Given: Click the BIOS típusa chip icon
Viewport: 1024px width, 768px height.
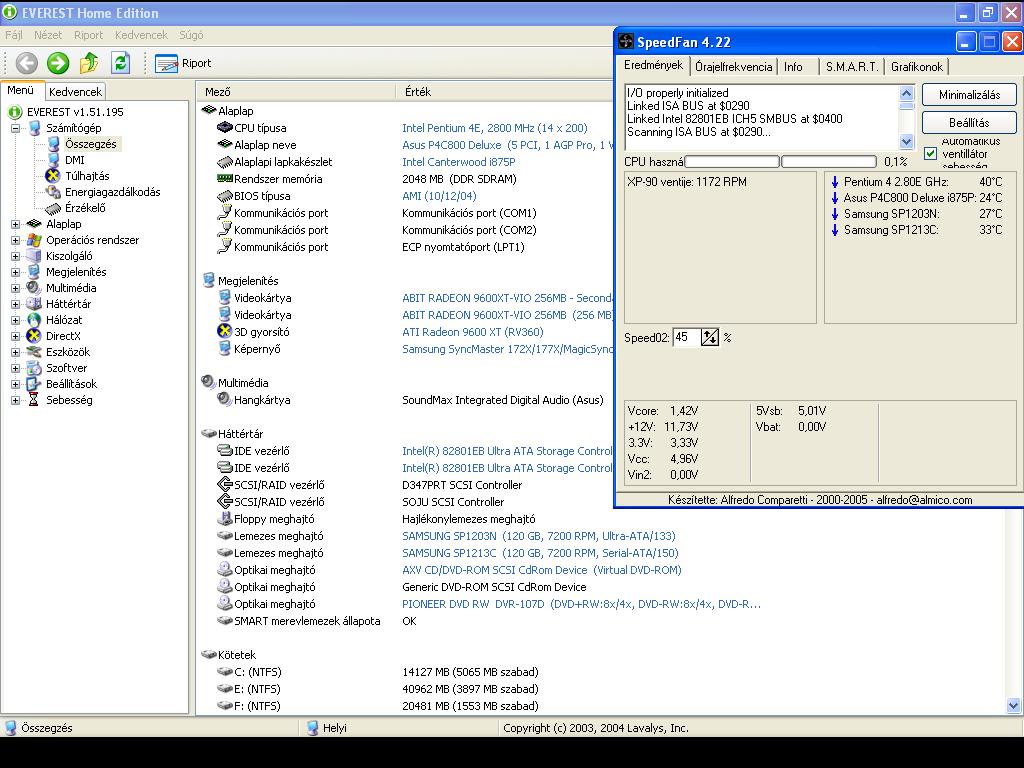Looking at the screenshot, I should click(x=225, y=195).
